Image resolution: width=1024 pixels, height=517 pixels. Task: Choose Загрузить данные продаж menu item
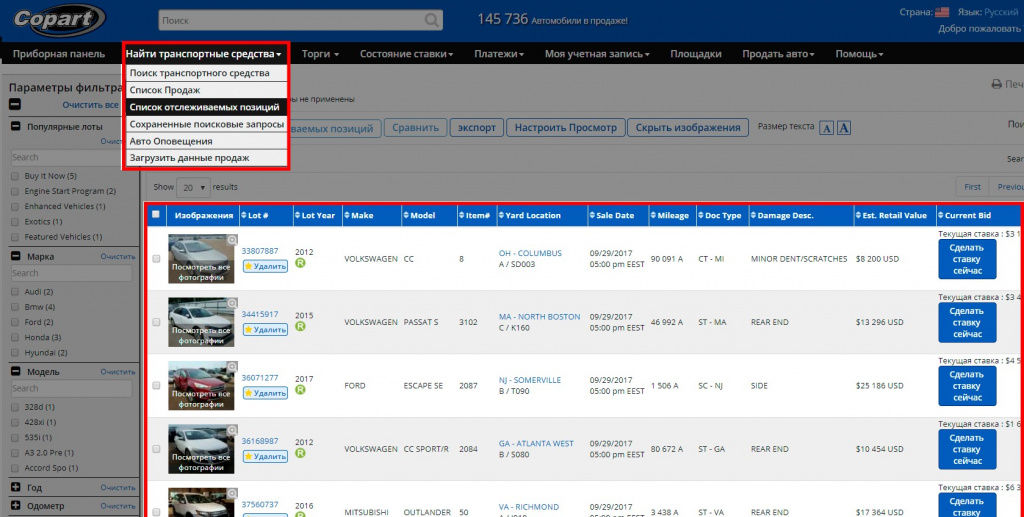click(x=206, y=158)
